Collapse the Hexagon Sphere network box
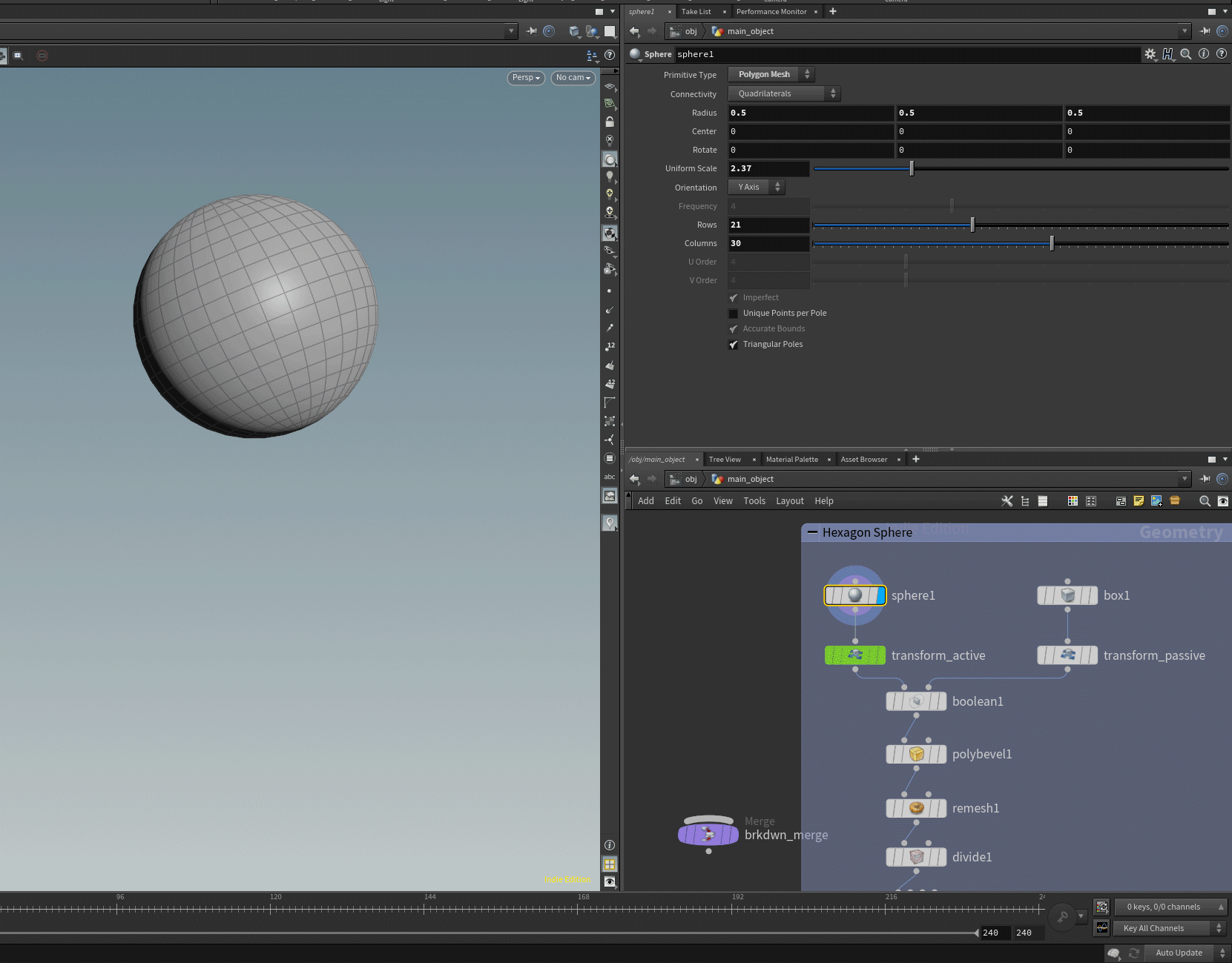This screenshot has width=1232, height=963. pos(812,532)
